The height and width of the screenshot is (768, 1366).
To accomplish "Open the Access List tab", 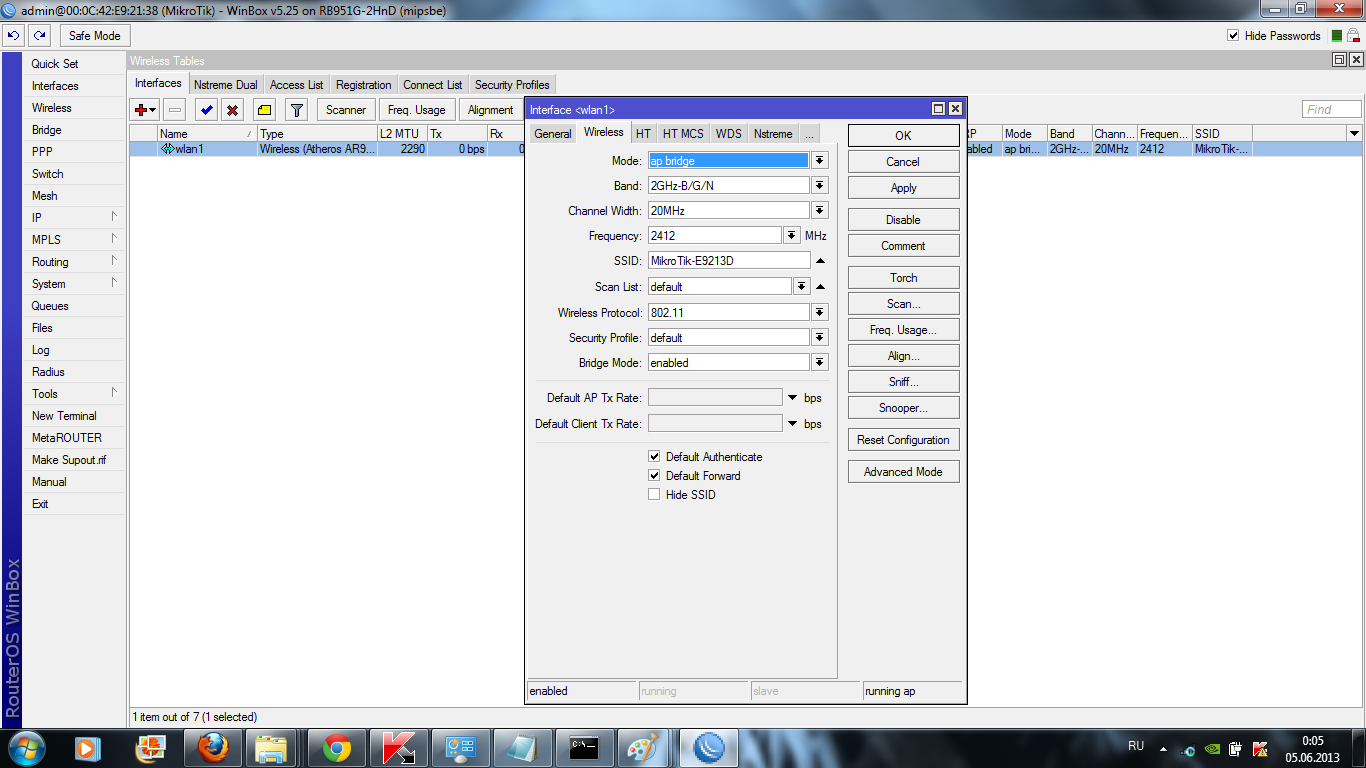I will (x=296, y=85).
